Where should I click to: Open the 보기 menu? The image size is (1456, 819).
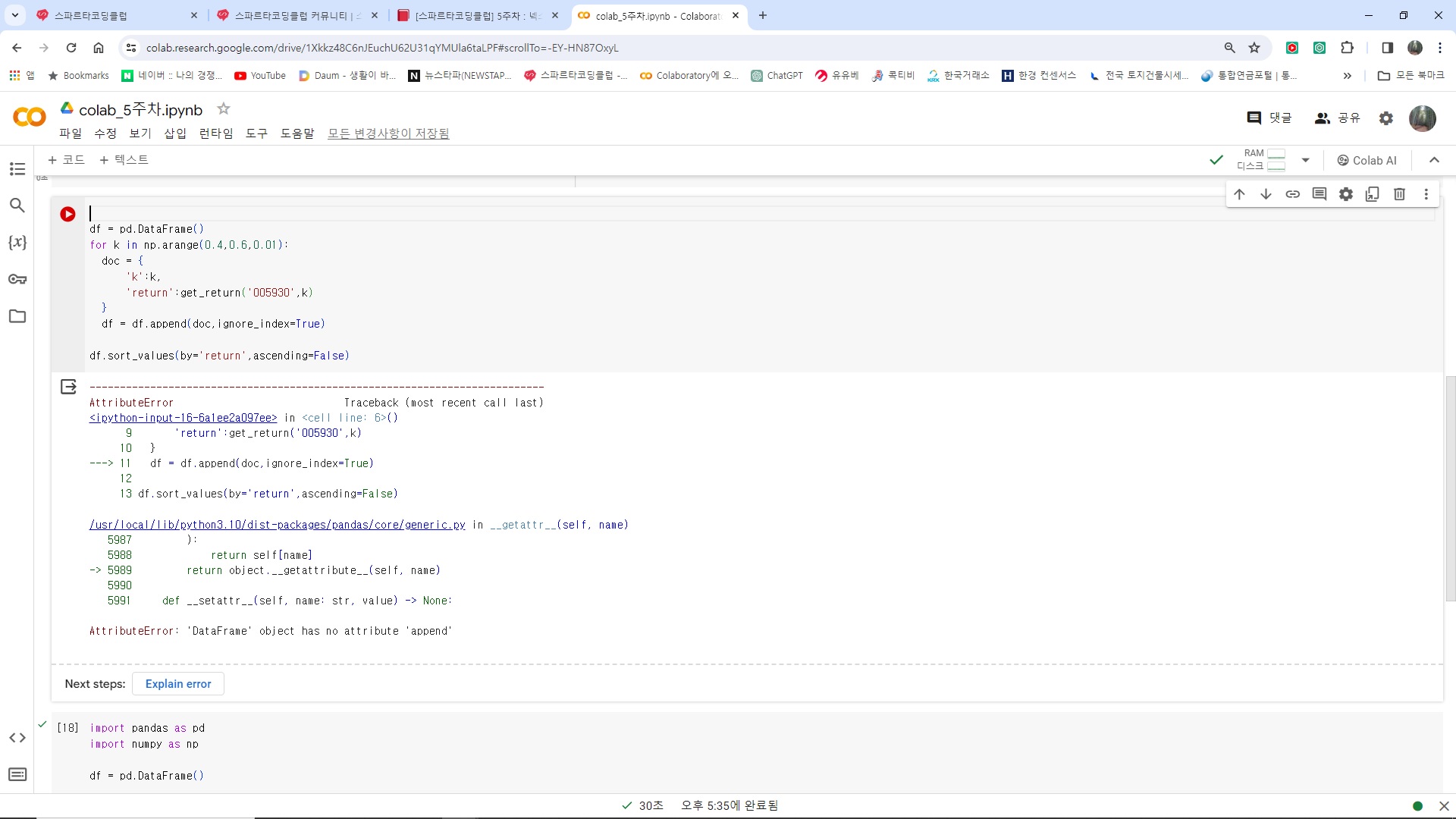tap(140, 133)
